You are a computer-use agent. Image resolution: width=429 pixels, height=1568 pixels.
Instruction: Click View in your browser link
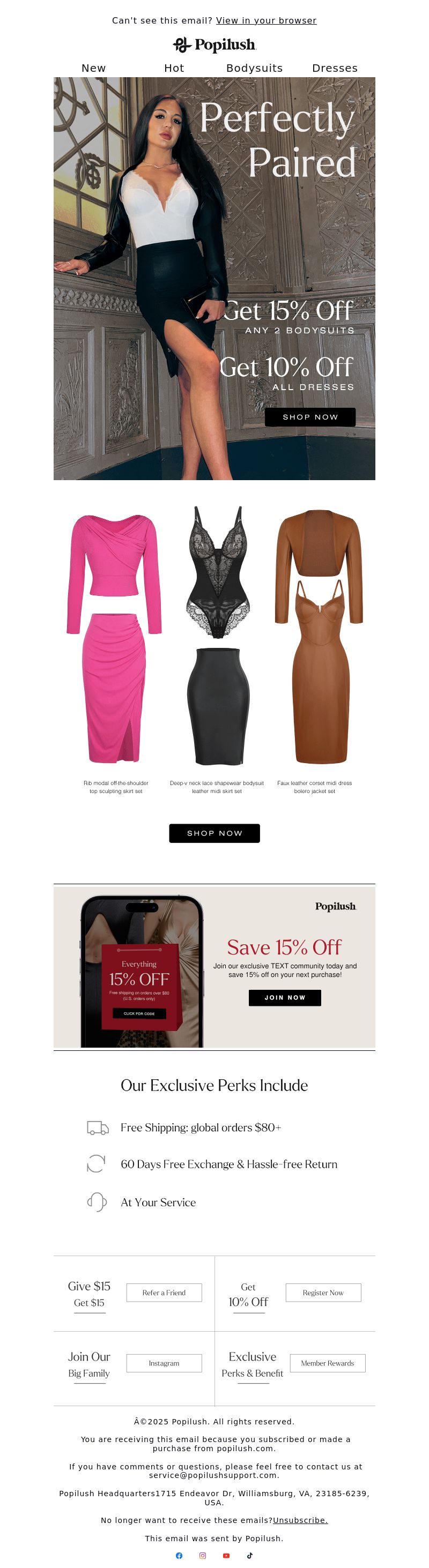267,21
